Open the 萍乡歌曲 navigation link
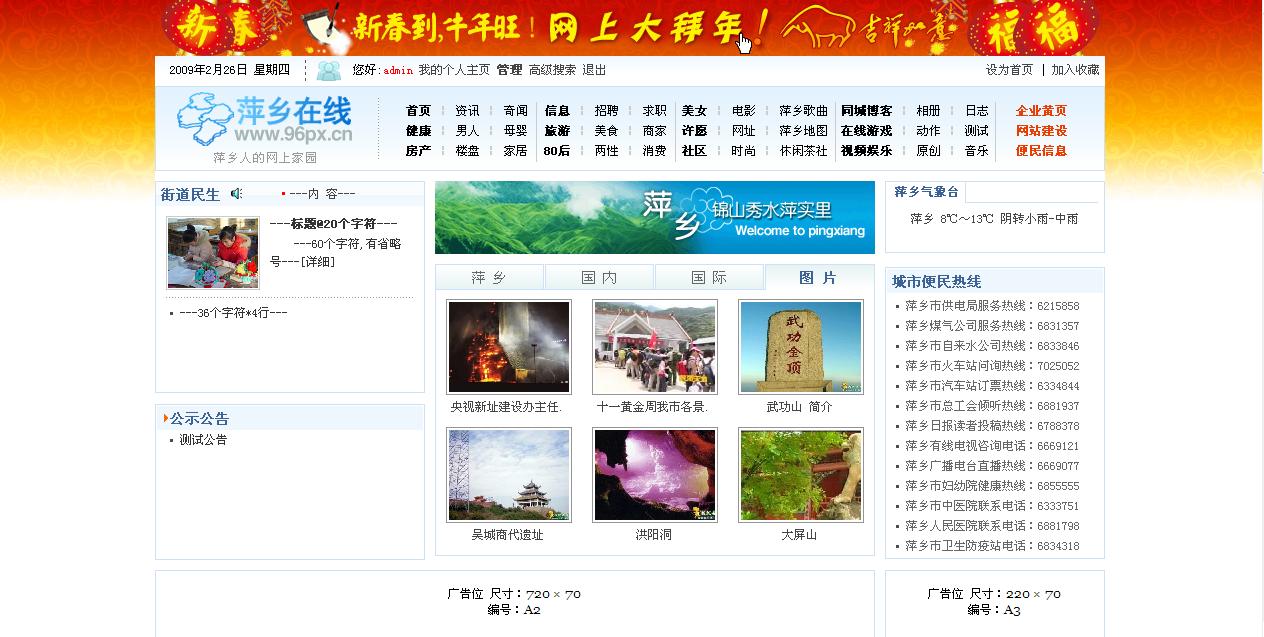The width and height of the screenshot is (1264, 637). [804, 111]
